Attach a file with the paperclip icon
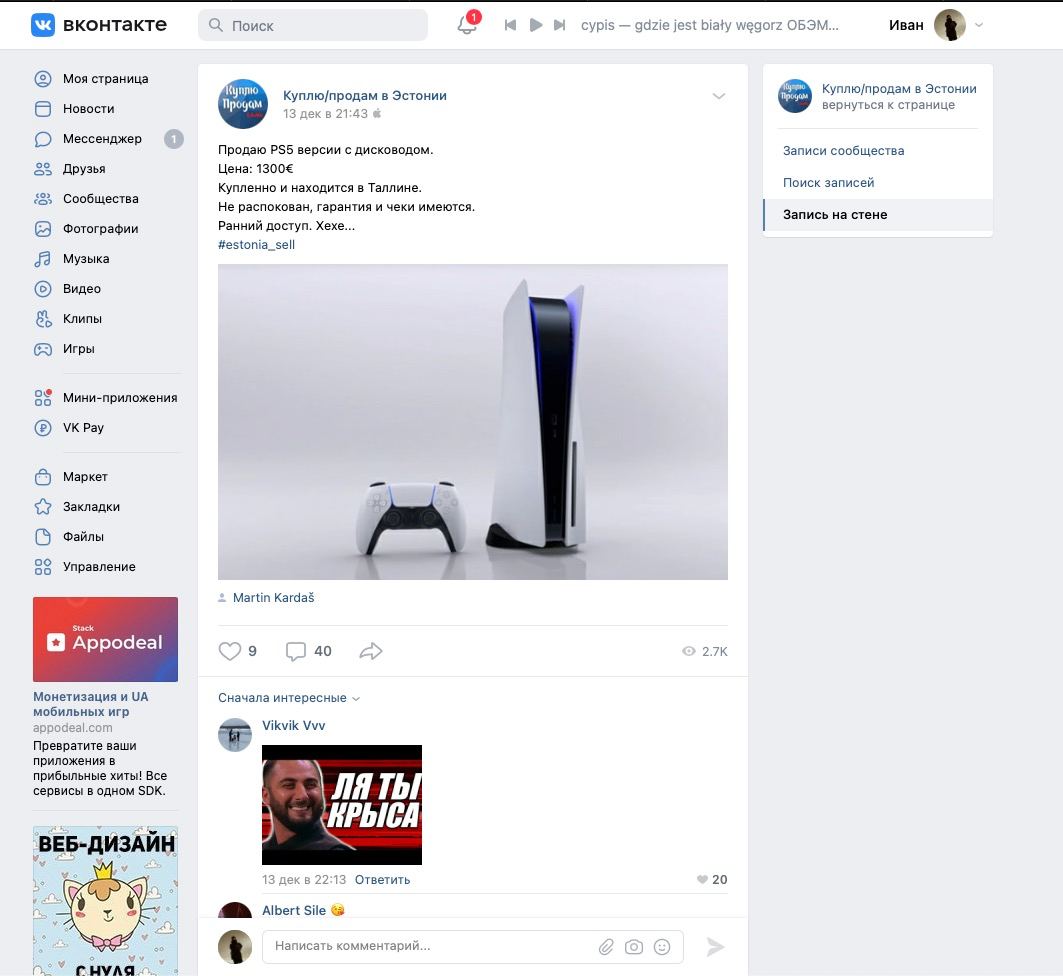The width and height of the screenshot is (1063, 976). coord(606,947)
